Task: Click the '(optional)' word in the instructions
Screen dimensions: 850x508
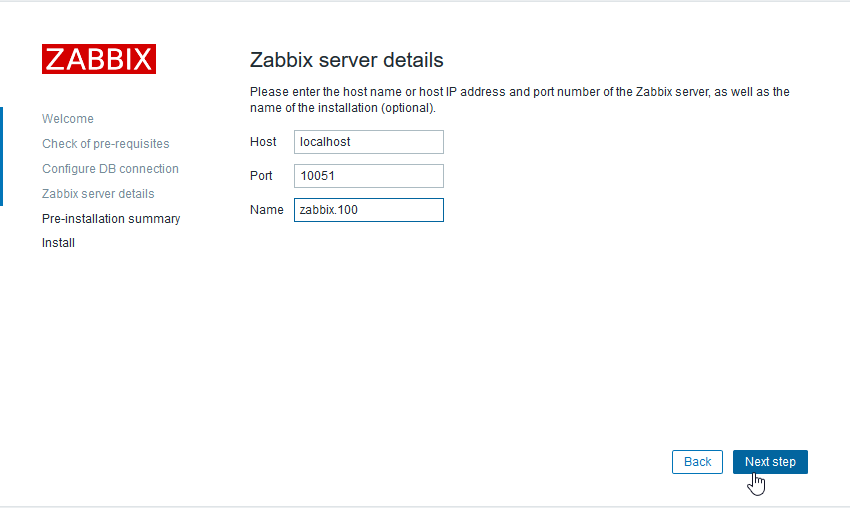Action: pyautogui.click(x=408, y=108)
